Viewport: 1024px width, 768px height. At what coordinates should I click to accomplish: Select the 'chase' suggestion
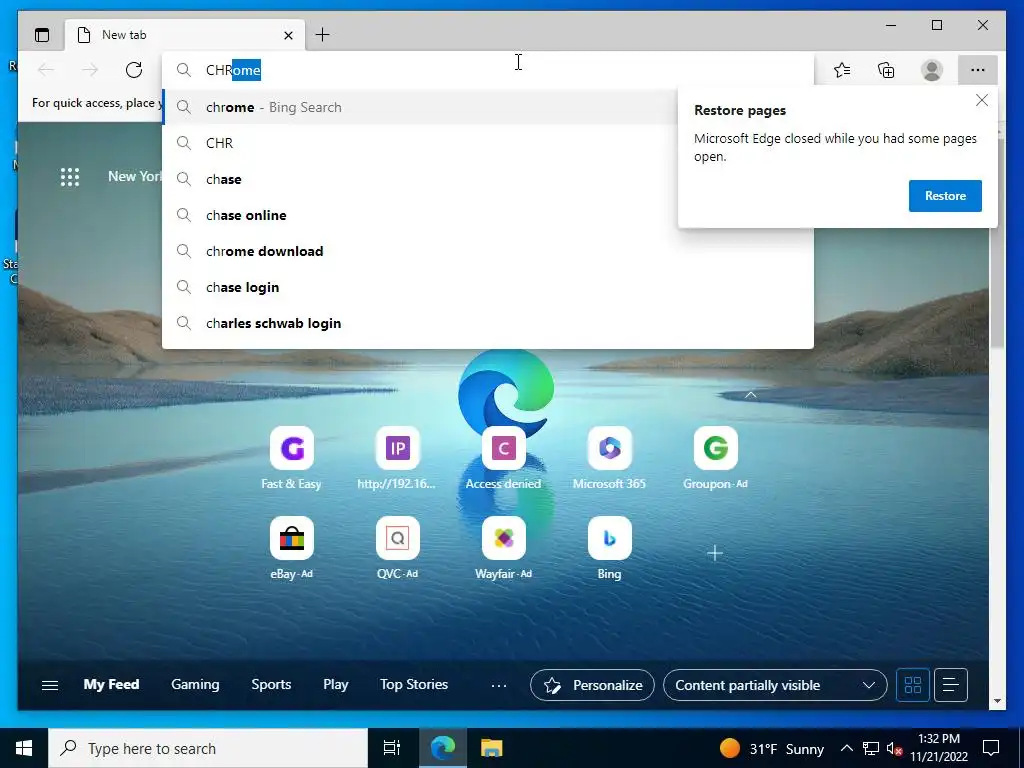pyautogui.click(x=419, y=179)
